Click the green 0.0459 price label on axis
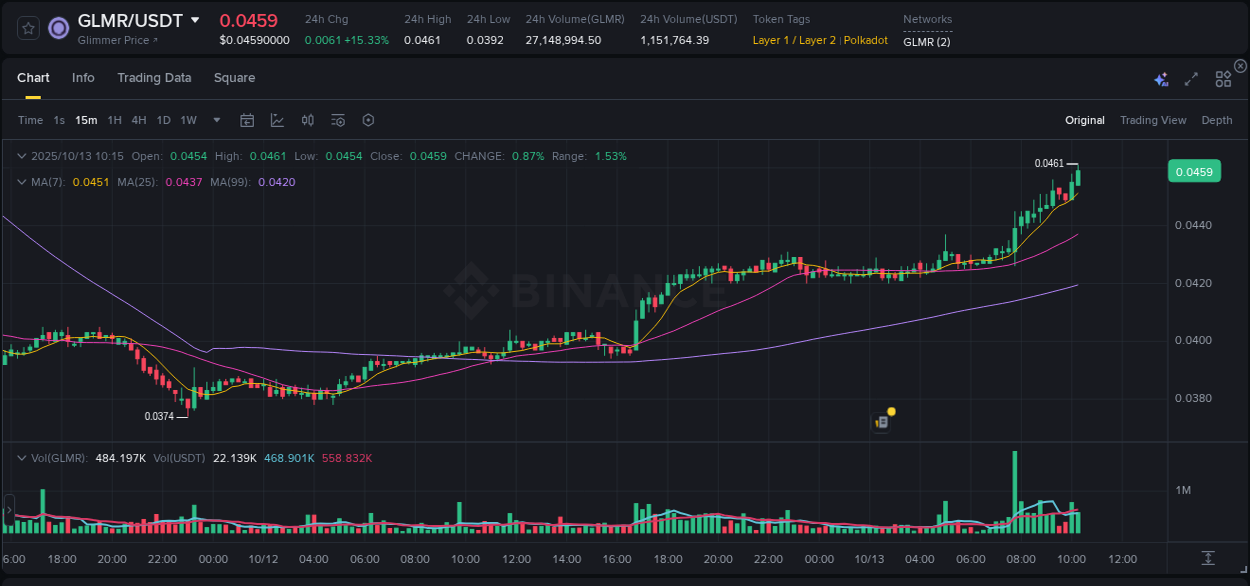Image resolution: width=1250 pixels, height=586 pixels. point(1194,171)
